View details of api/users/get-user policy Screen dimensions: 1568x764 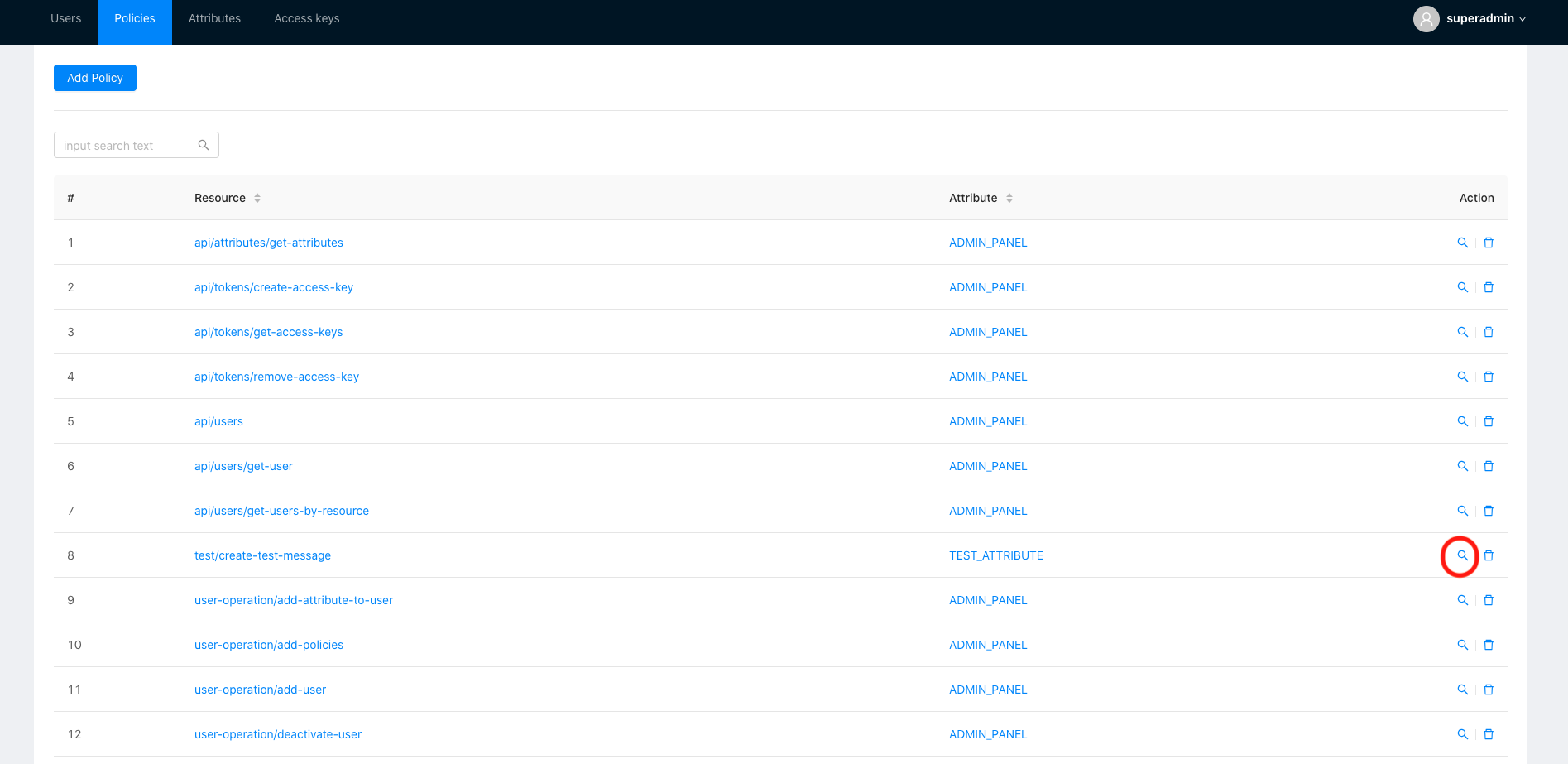tap(1463, 466)
